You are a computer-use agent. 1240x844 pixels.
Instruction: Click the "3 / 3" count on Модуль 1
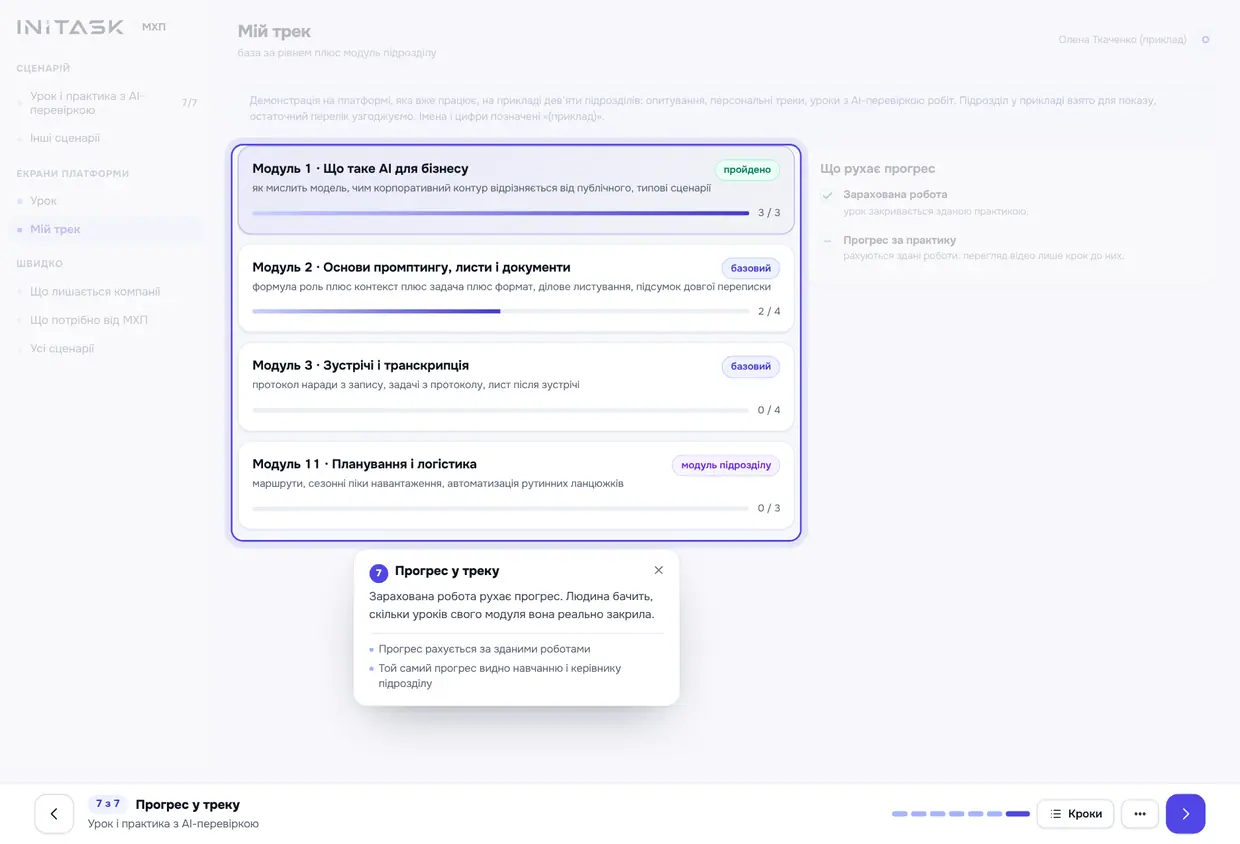[x=769, y=213]
